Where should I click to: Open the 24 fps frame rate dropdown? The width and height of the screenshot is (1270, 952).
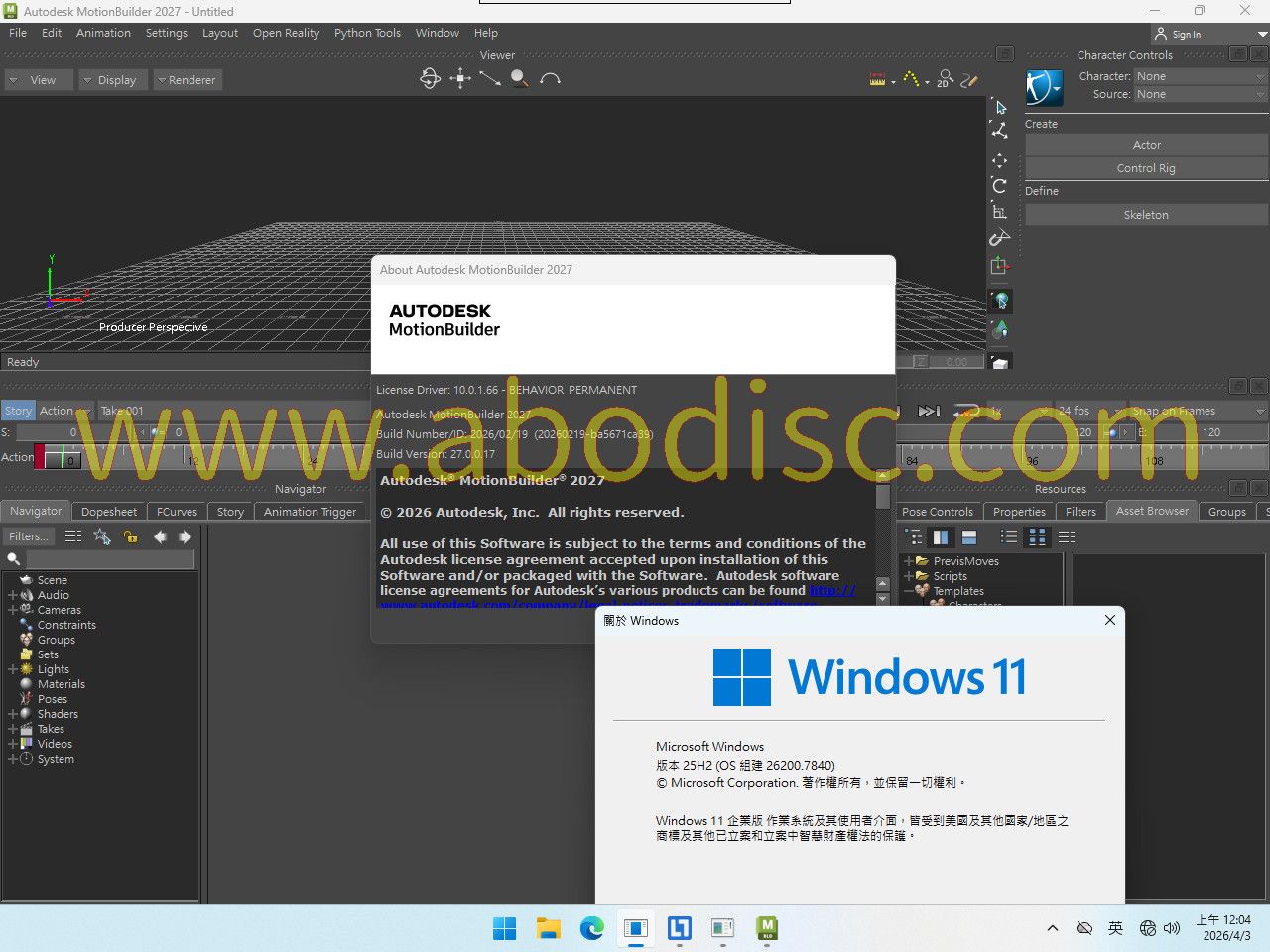point(1089,411)
